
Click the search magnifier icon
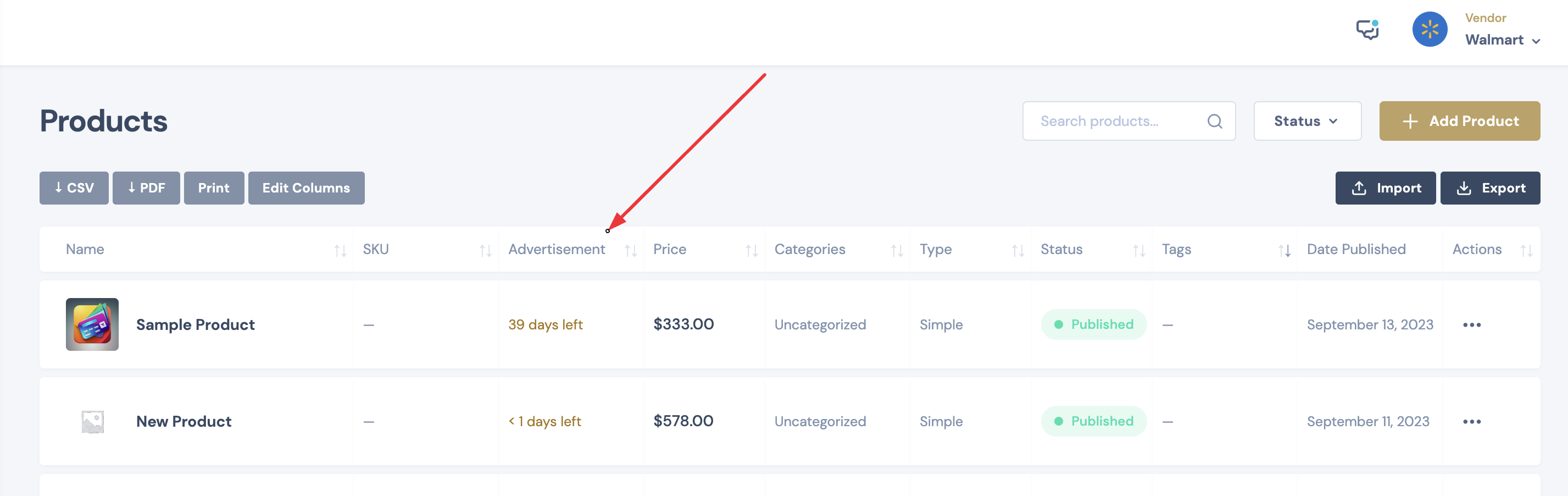[1214, 122]
